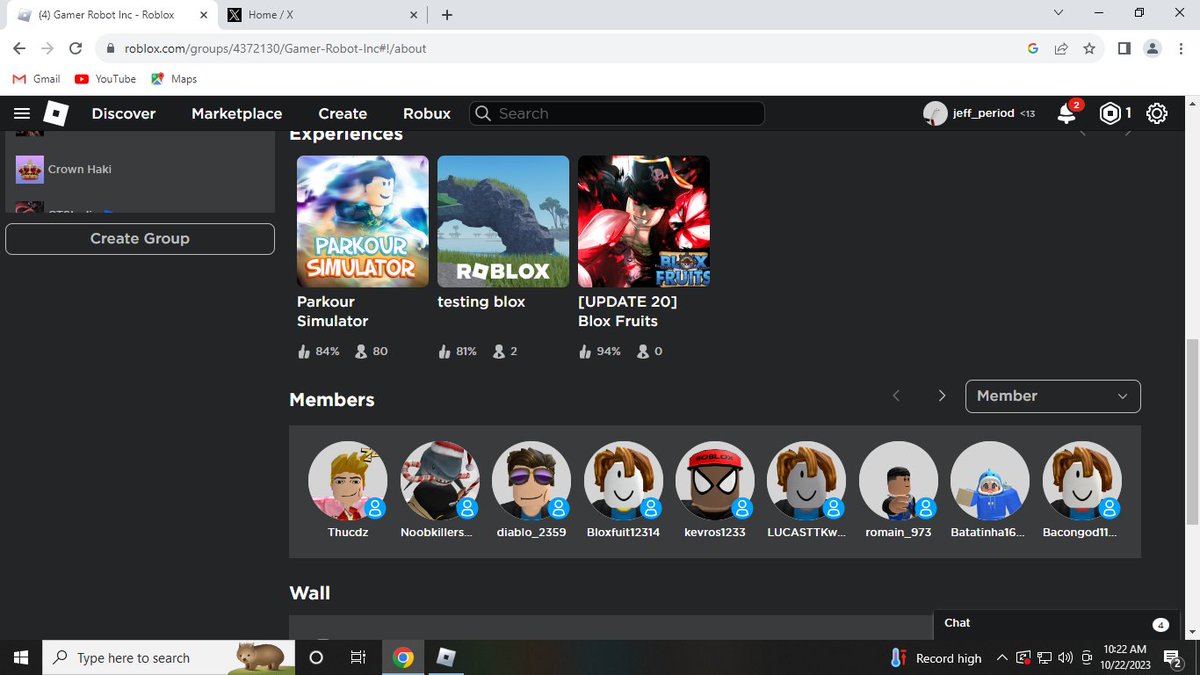This screenshot has width=1200, height=675.
Task: Open the Roblox settings gear icon
Action: click(x=1157, y=114)
